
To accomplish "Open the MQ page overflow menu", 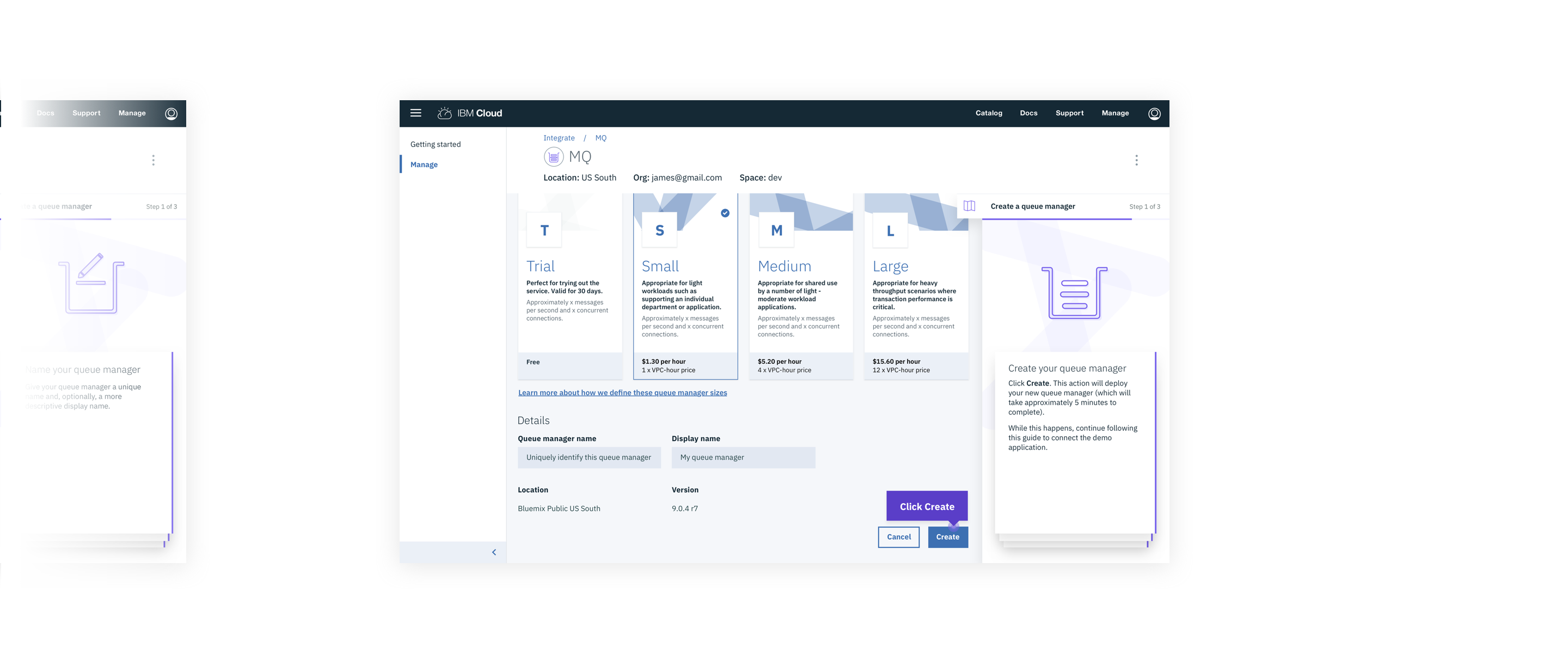I will (1136, 160).
